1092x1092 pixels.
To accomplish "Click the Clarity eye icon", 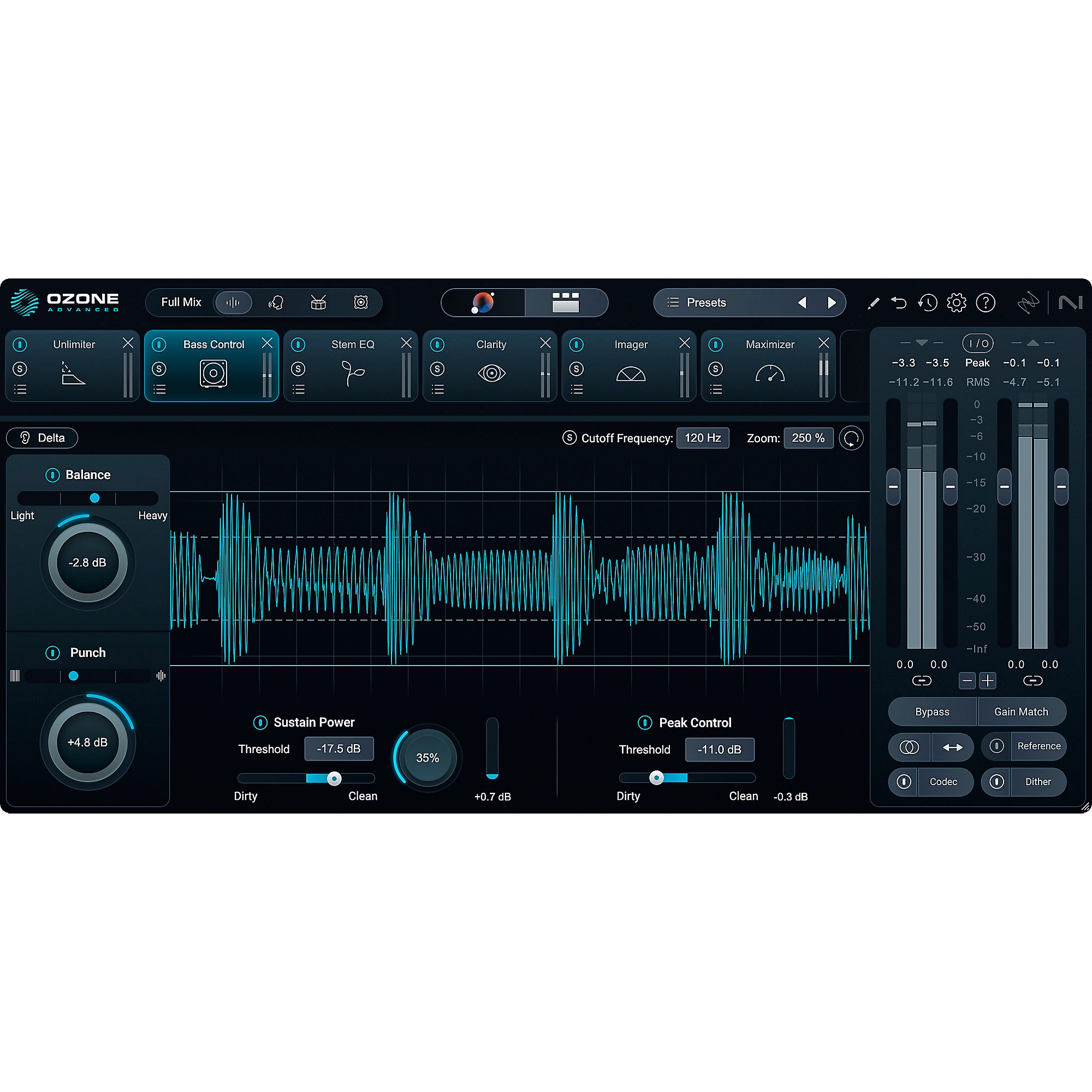I will 491,373.
